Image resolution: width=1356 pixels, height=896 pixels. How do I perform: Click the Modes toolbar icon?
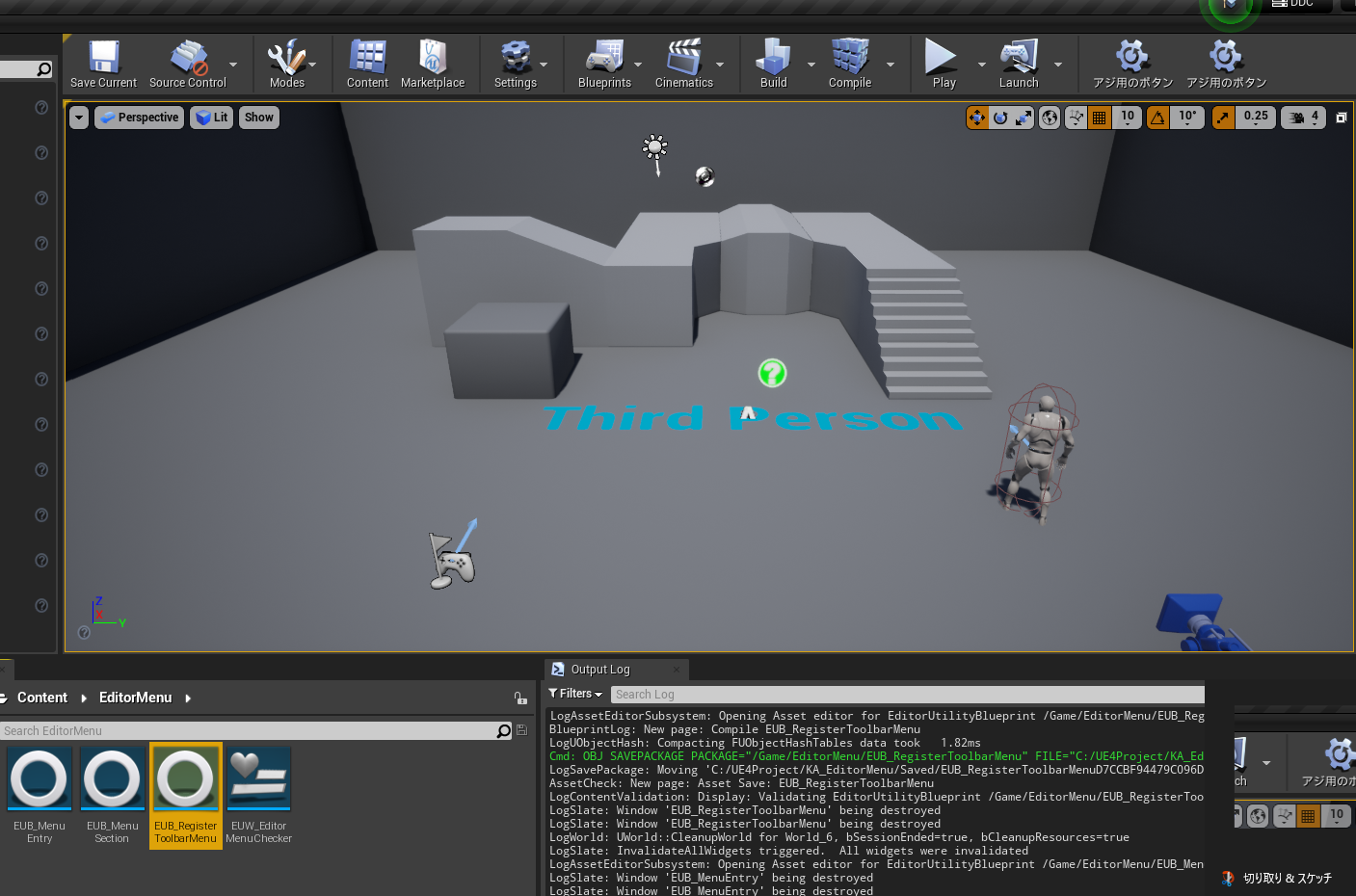(286, 65)
